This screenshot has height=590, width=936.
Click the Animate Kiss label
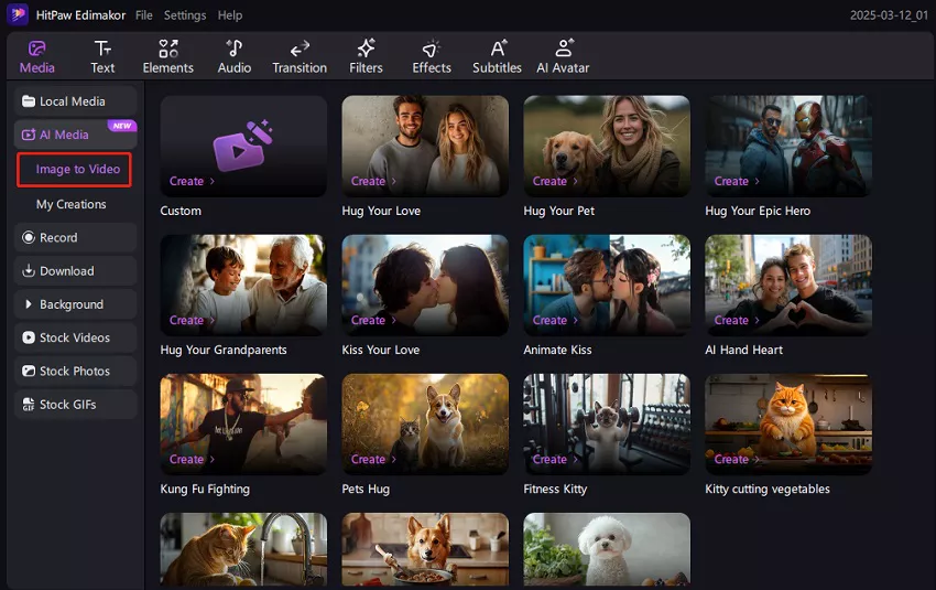coord(558,350)
